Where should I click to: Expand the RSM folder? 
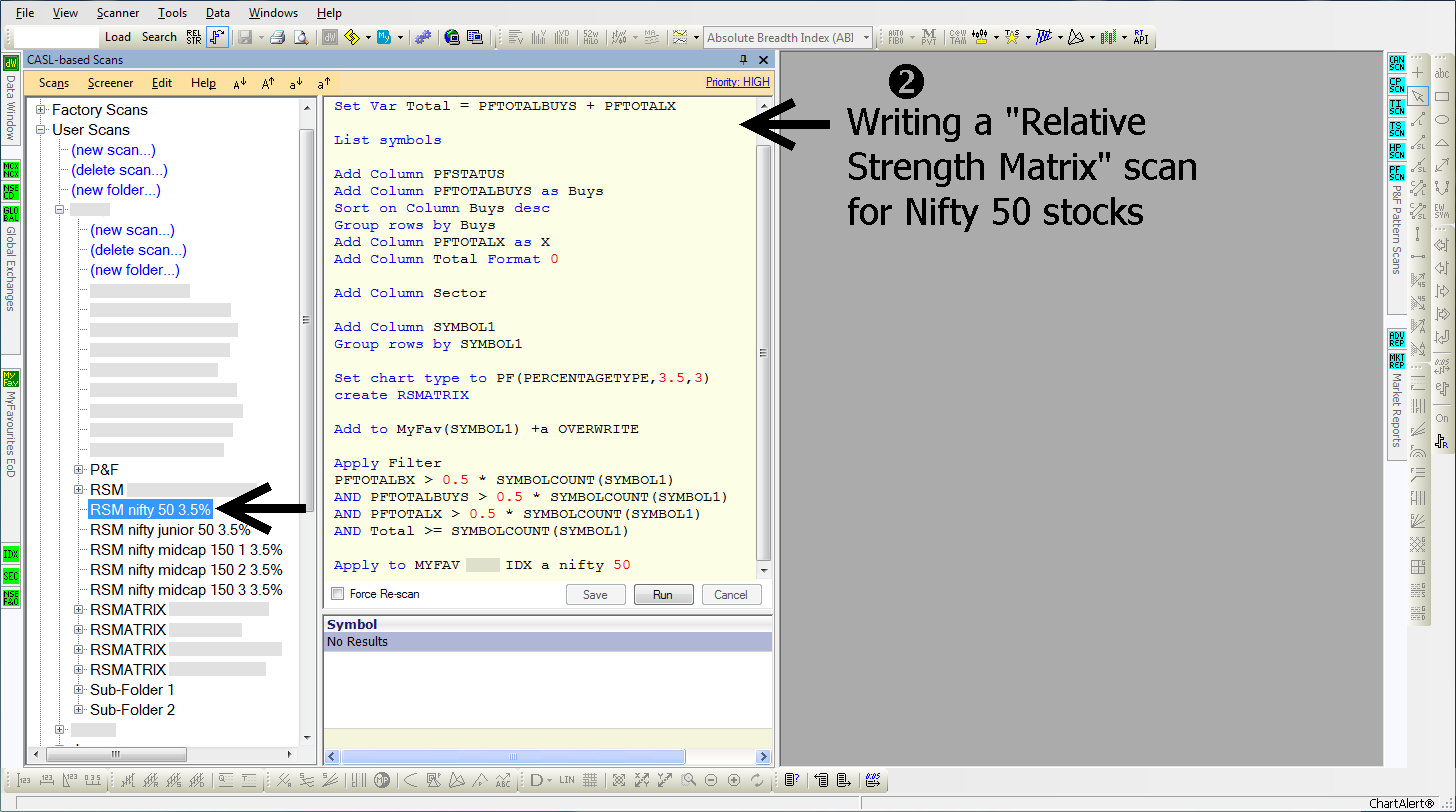(79, 489)
